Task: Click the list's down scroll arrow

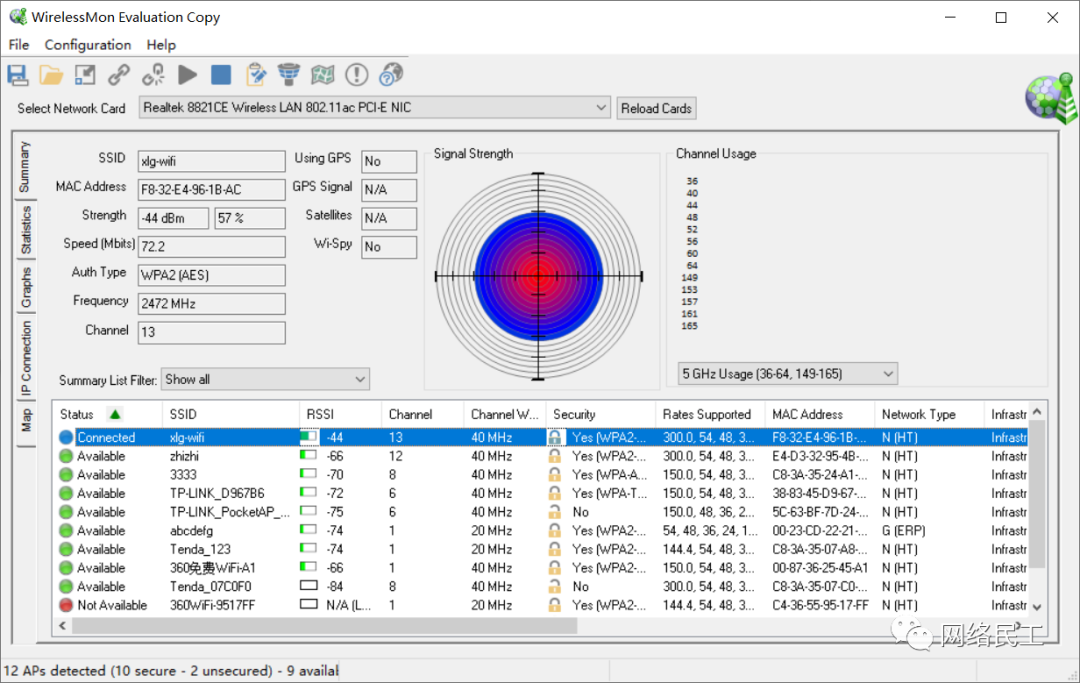Action: point(1037,607)
